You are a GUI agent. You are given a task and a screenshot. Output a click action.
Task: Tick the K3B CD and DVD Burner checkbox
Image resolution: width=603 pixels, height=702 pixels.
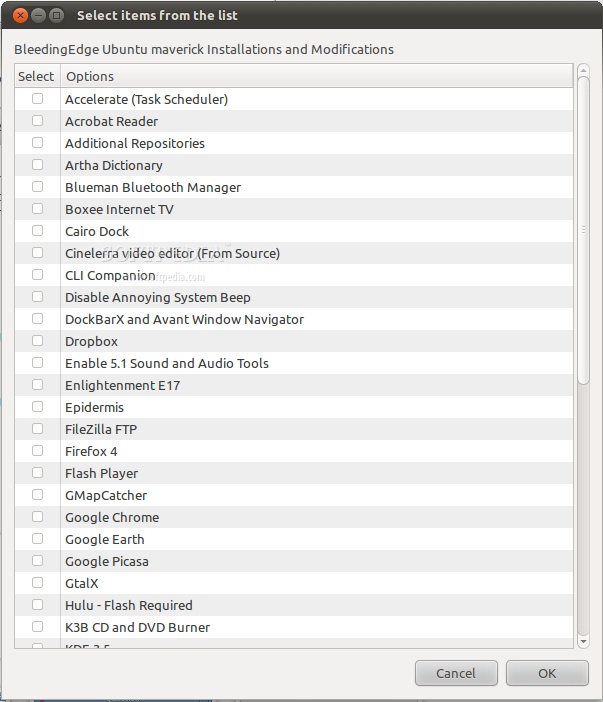coord(38,627)
